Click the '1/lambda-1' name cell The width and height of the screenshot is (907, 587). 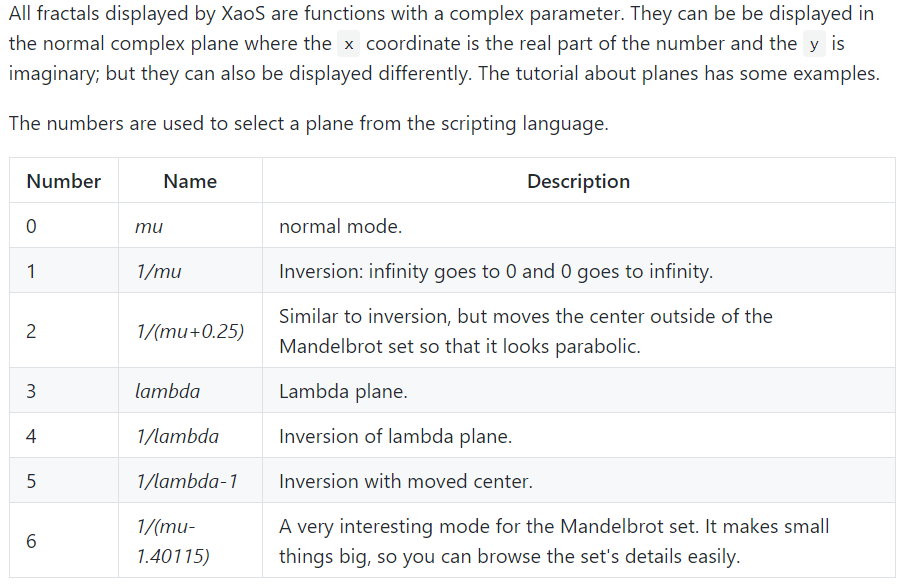click(190, 481)
